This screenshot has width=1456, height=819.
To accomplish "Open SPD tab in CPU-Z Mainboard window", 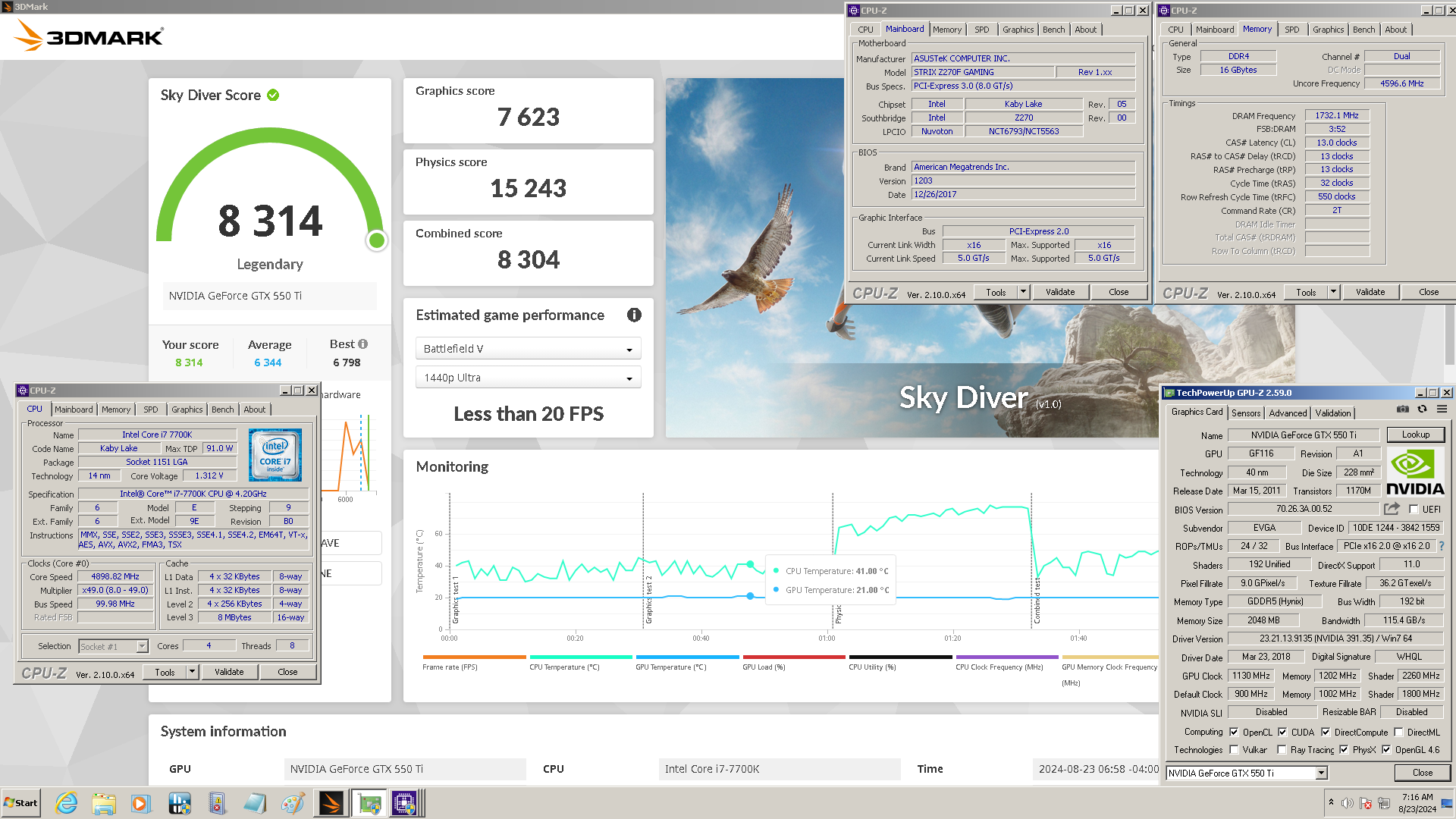I will coord(982,30).
